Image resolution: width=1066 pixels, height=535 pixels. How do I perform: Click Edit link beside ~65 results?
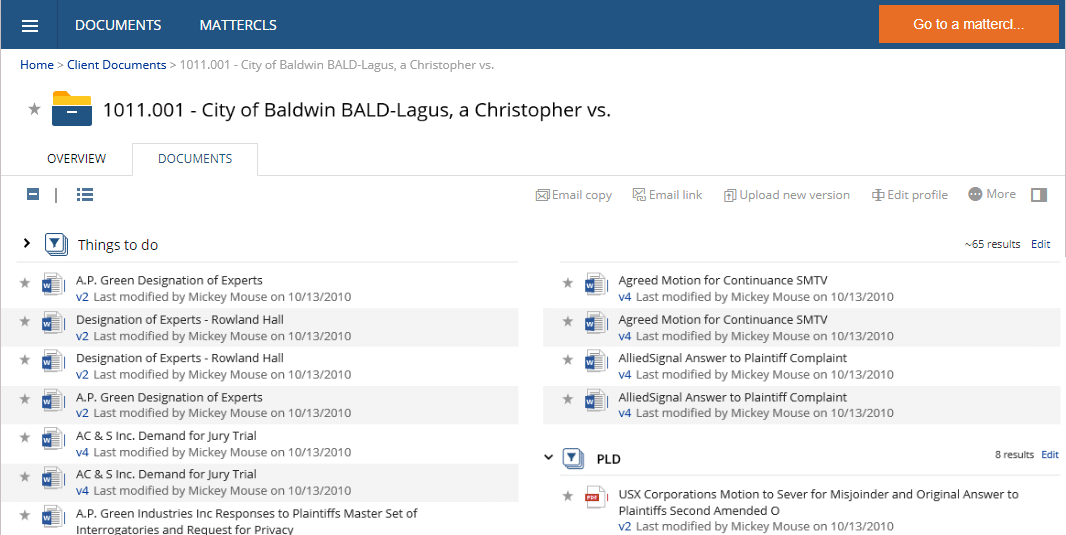pos(1041,244)
